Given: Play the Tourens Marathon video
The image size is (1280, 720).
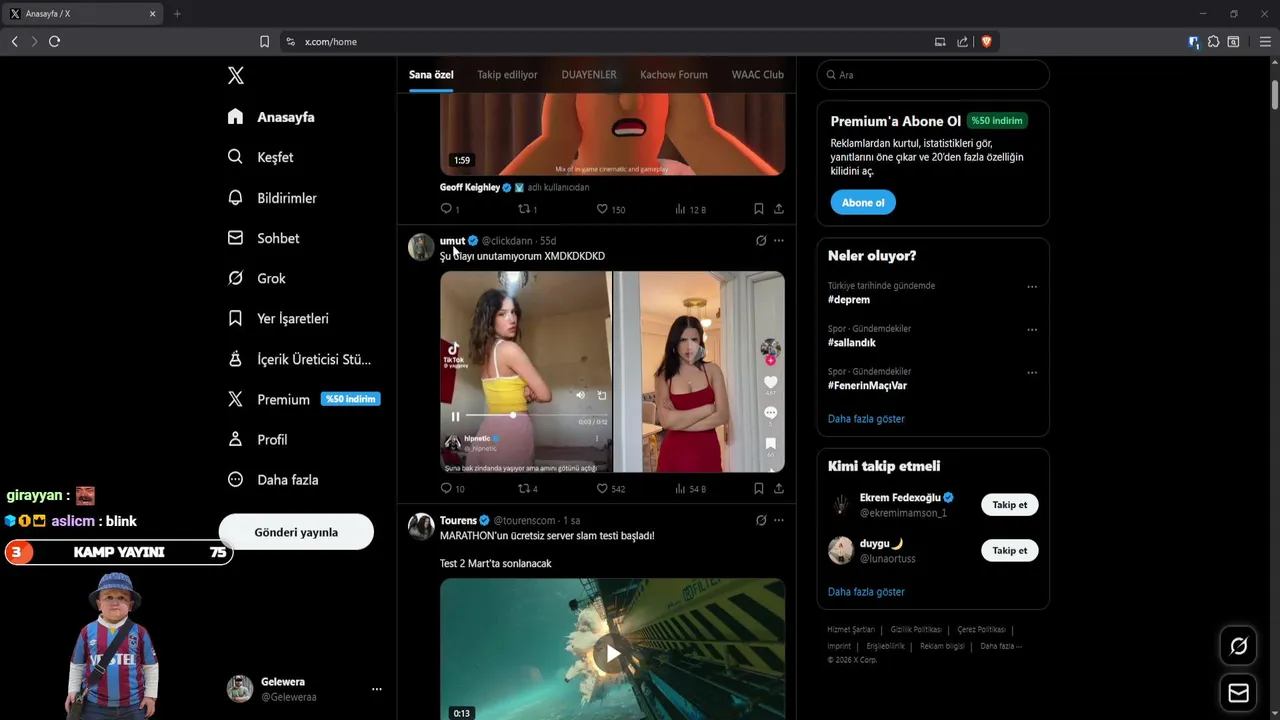Looking at the screenshot, I should (x=612, y=654).
